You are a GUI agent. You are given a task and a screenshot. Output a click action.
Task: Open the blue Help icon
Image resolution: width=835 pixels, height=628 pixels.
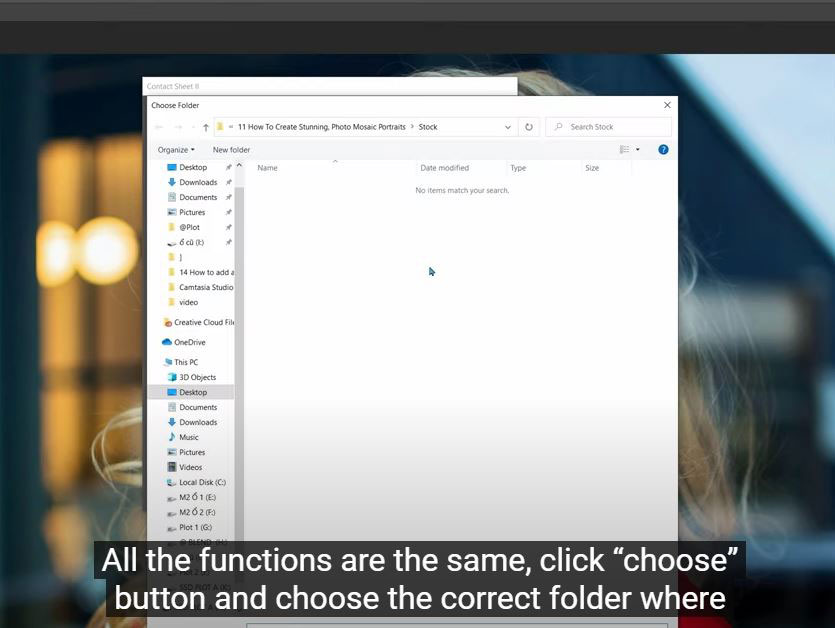coord(663,150)
